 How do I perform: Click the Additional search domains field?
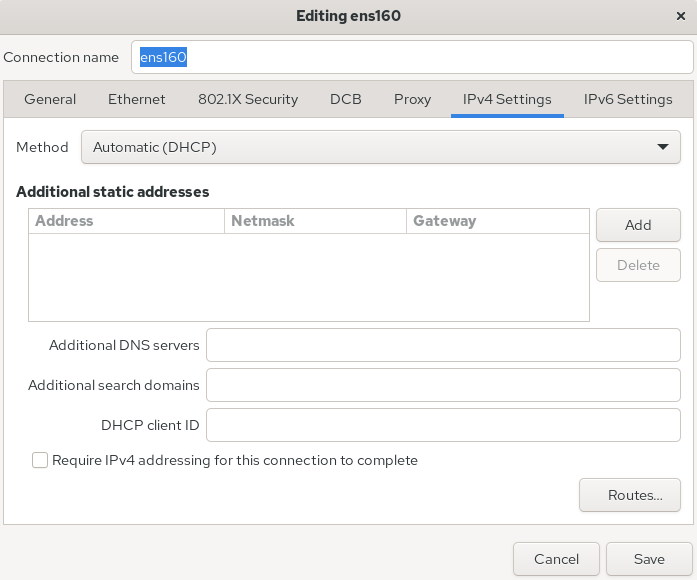(x=443, y=385)
